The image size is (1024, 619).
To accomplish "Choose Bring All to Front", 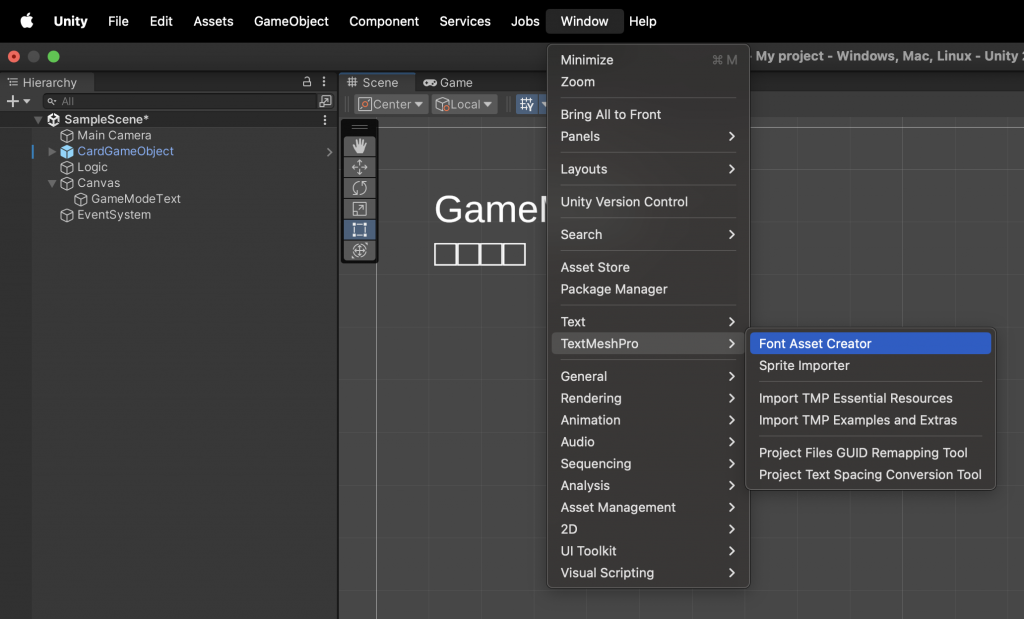I will 648,114.
